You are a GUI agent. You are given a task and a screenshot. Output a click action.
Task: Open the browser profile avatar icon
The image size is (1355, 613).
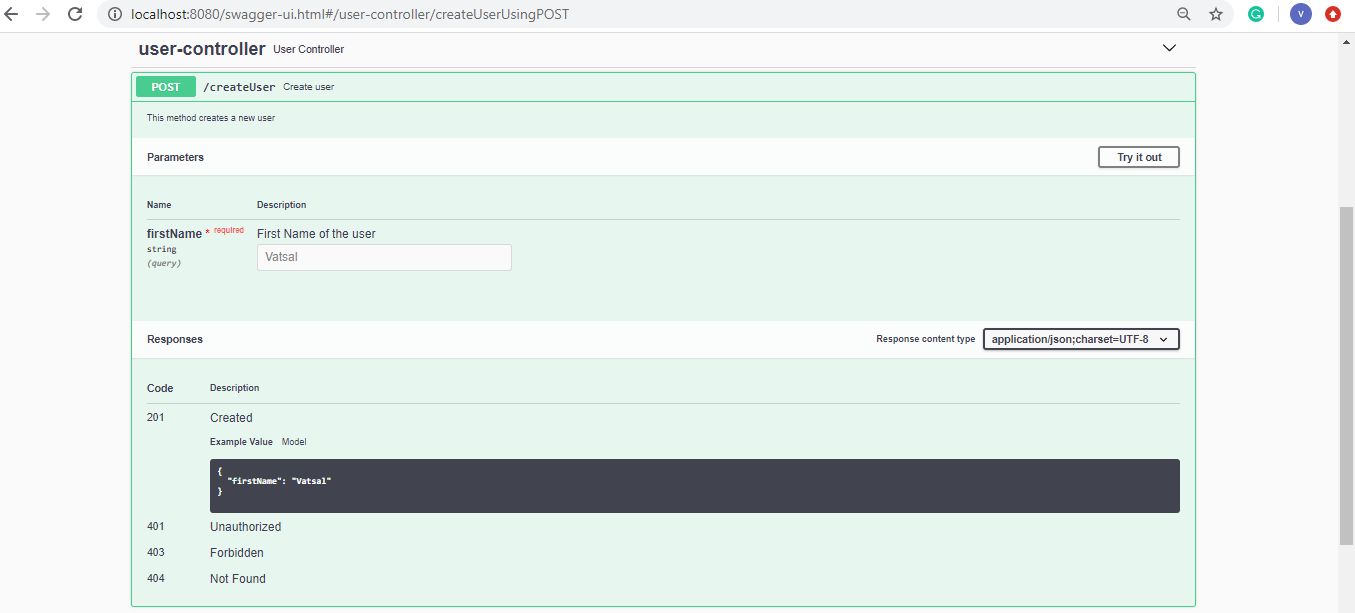tap(1301, 14)
